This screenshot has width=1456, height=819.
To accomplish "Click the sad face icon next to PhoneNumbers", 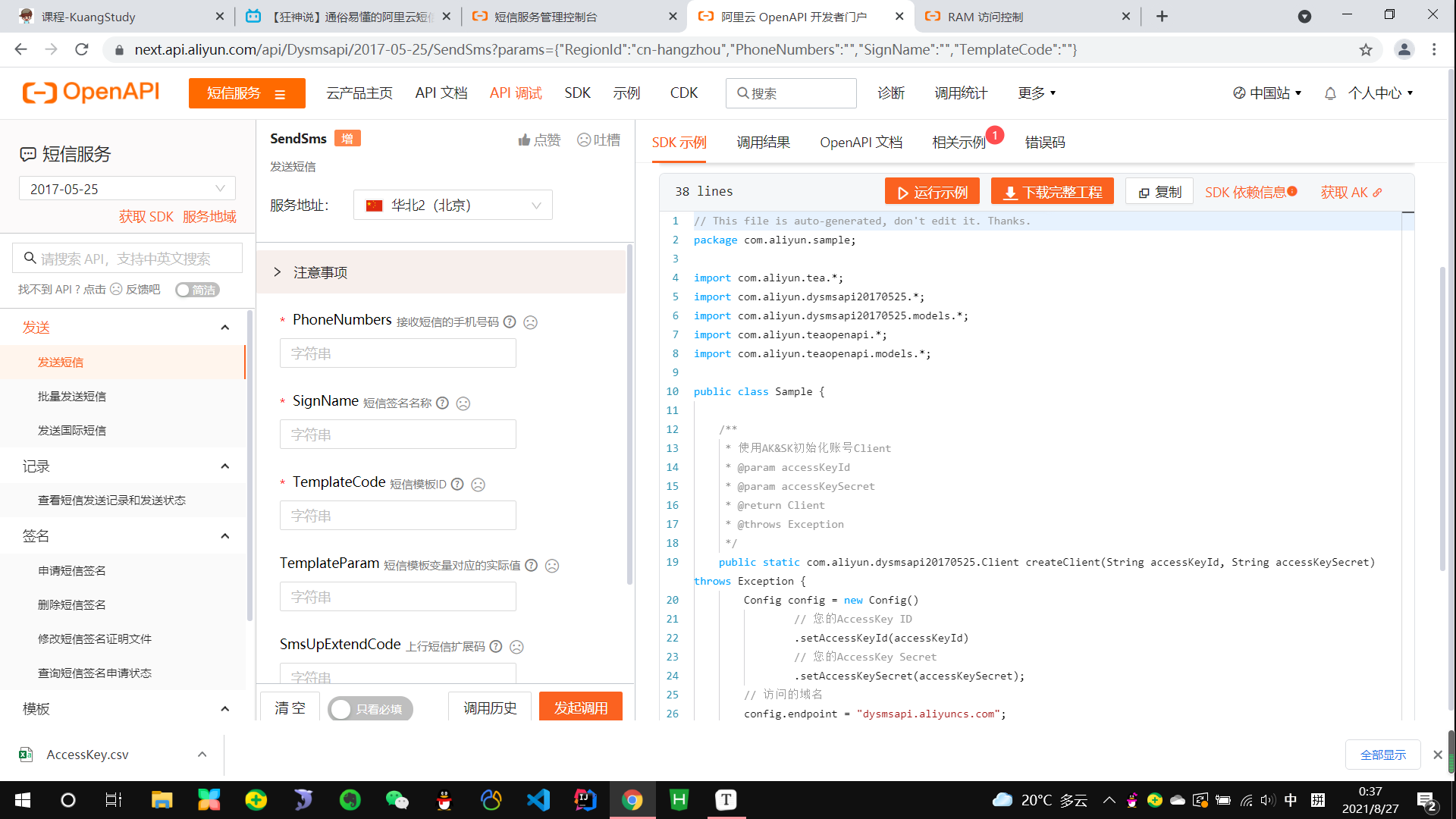I will tap(531, 322).
